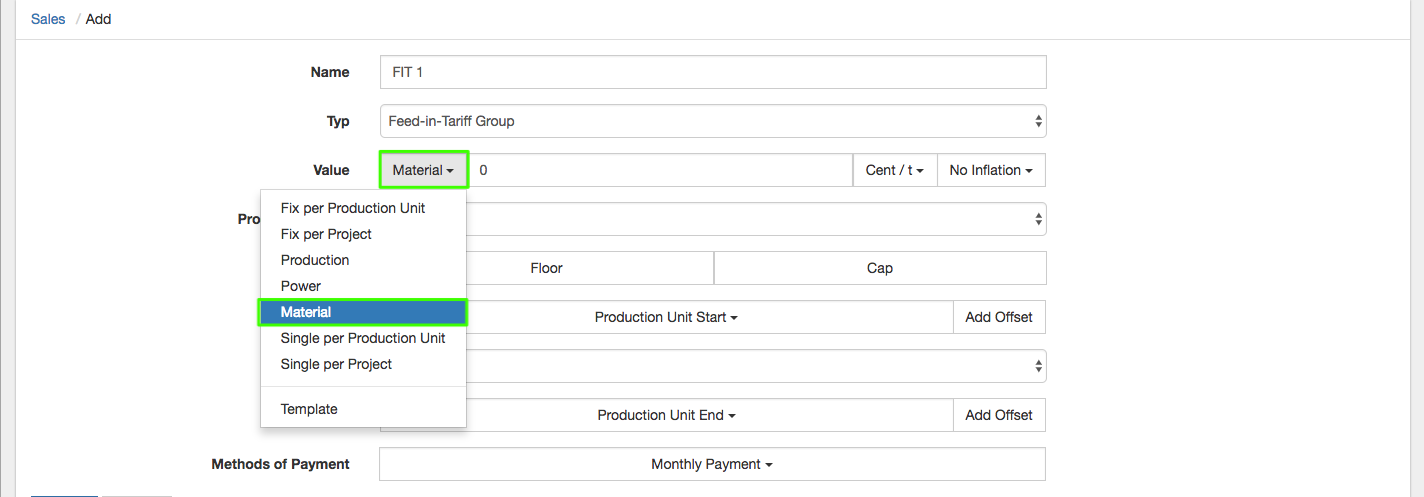Select Fix per Production Unit option
1424x497 pixels.
353,208
